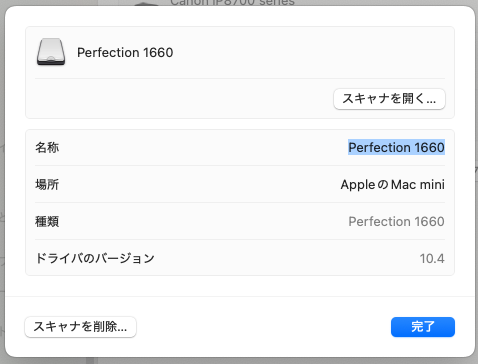This screenshot has height=364, width=478.
Task: Click empty footer between 削除 and 完了
Action: pyautogui.click(x=263, y=327)
